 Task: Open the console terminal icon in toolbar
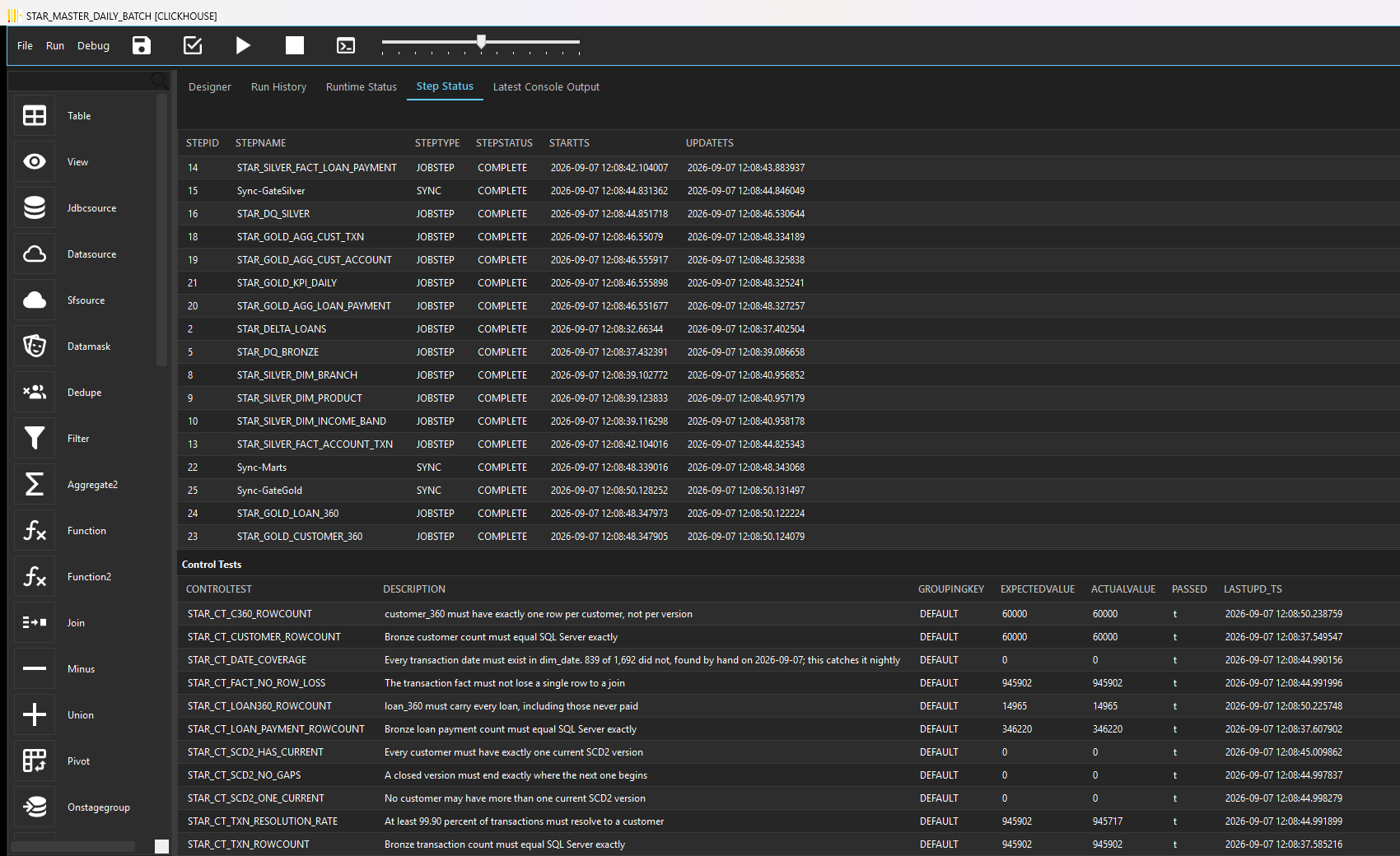346,45
